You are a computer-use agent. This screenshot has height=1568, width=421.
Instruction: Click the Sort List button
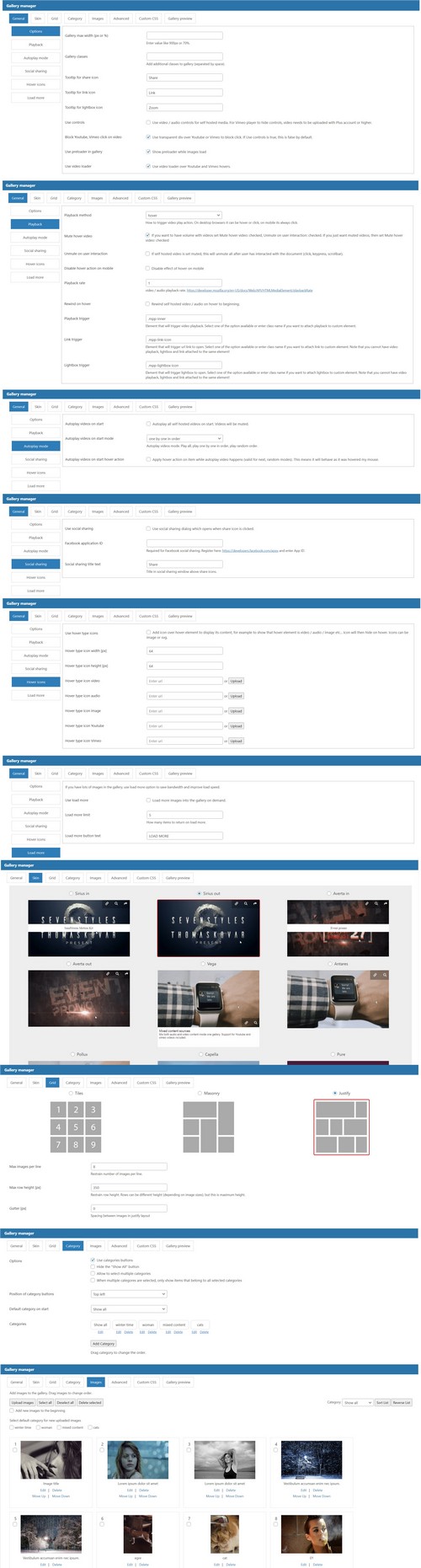click(x=382, y=1402)
